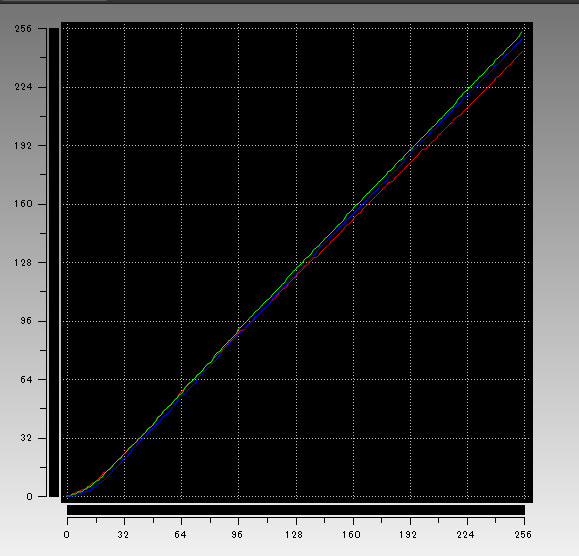
Task: Click the 256 label on horizontal axis
Action: pyautogui.click(x=523, y=534)
